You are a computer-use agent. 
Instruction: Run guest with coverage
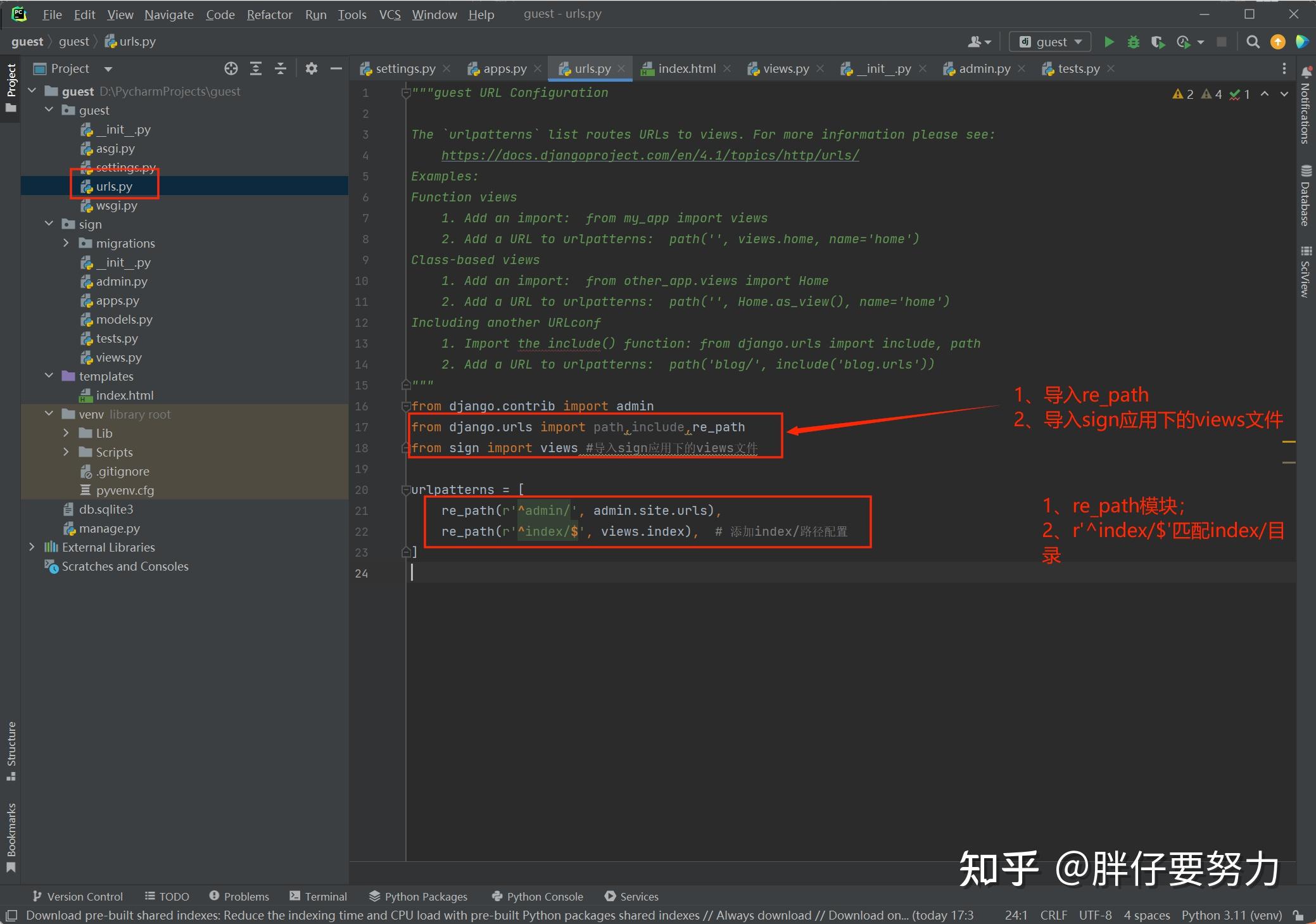[1157, 42]
